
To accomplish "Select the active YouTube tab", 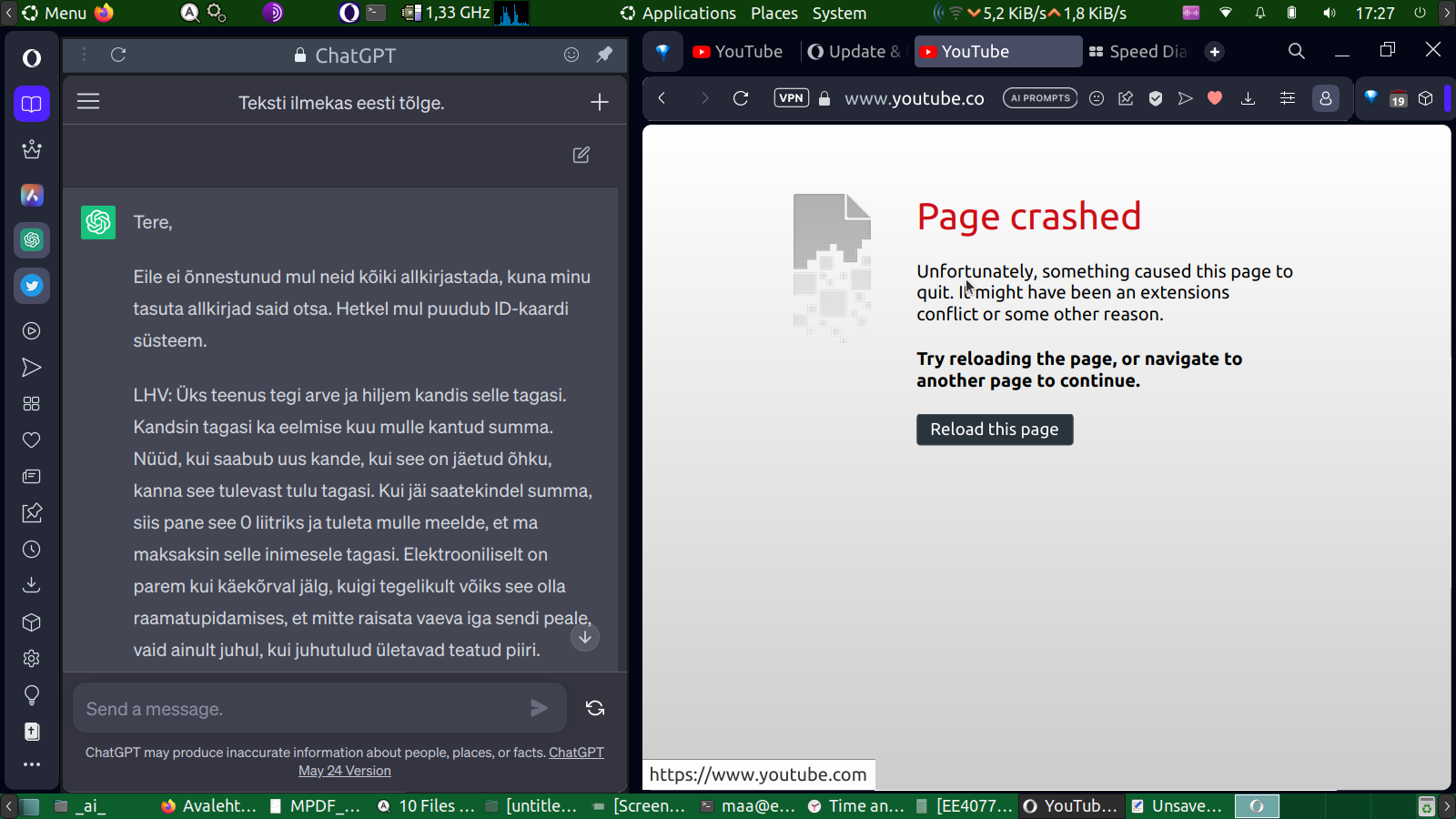I will 998,52.
